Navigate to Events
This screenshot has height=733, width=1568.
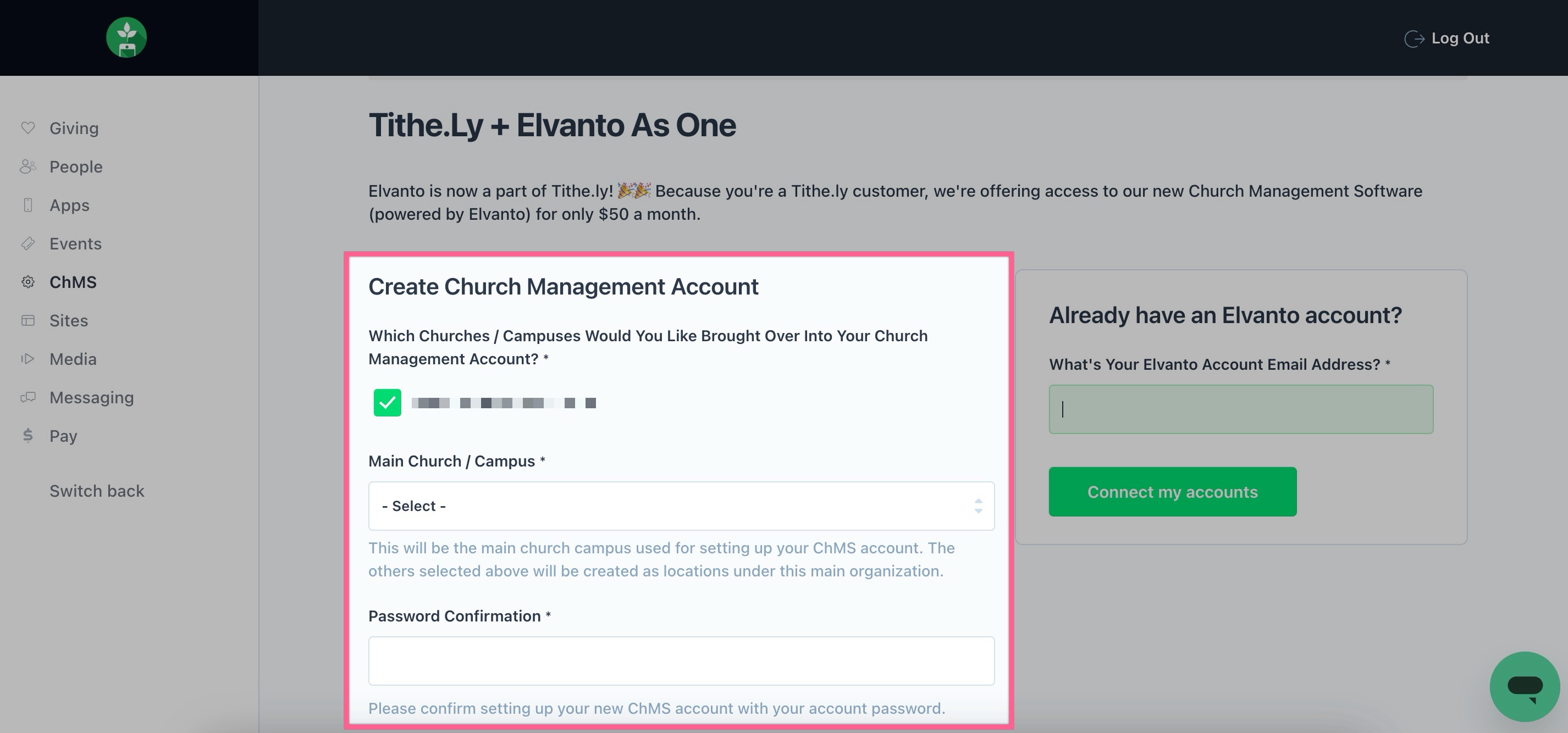pos(75,243)
